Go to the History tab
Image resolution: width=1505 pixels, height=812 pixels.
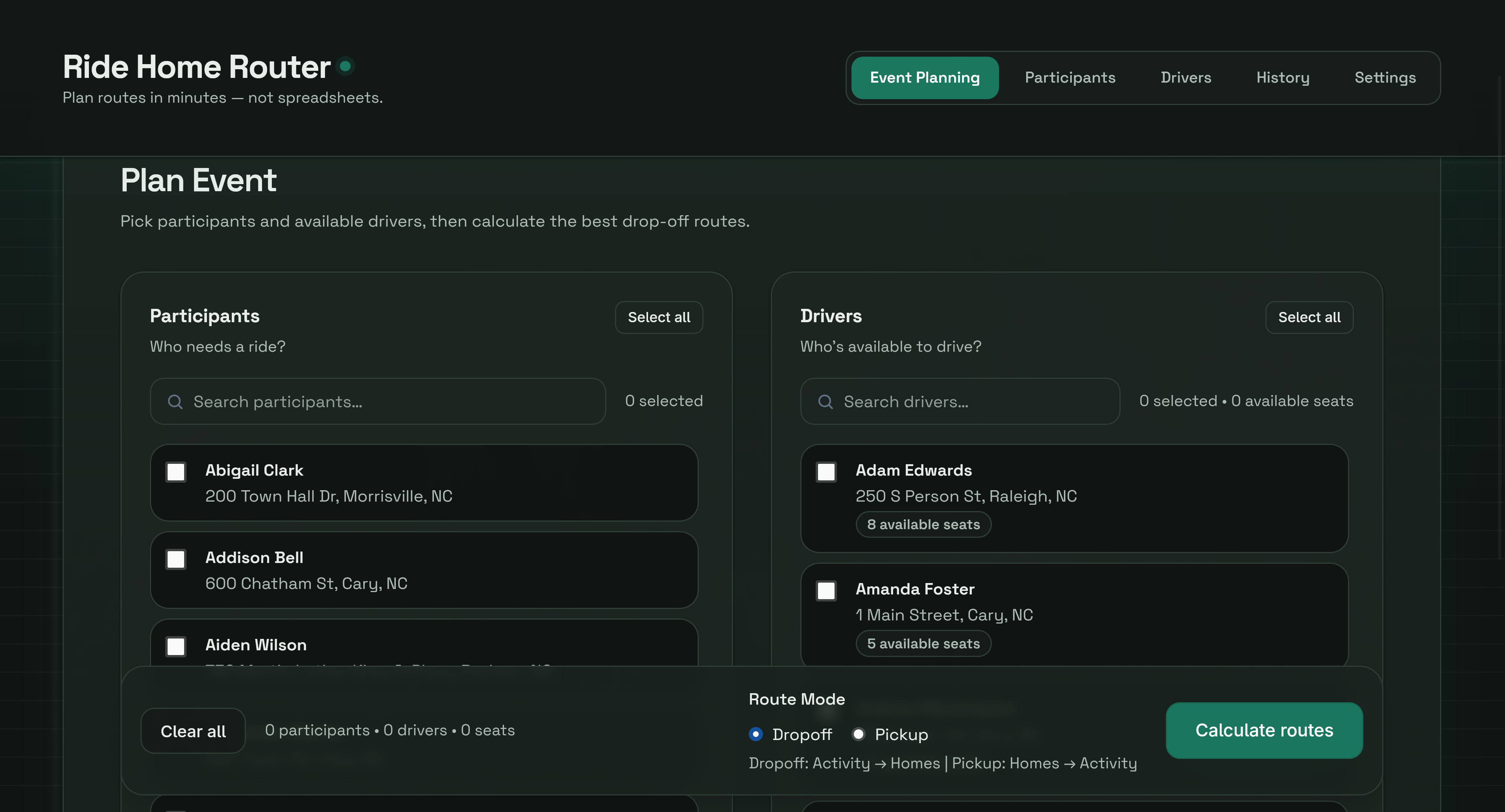[1282, 78]
